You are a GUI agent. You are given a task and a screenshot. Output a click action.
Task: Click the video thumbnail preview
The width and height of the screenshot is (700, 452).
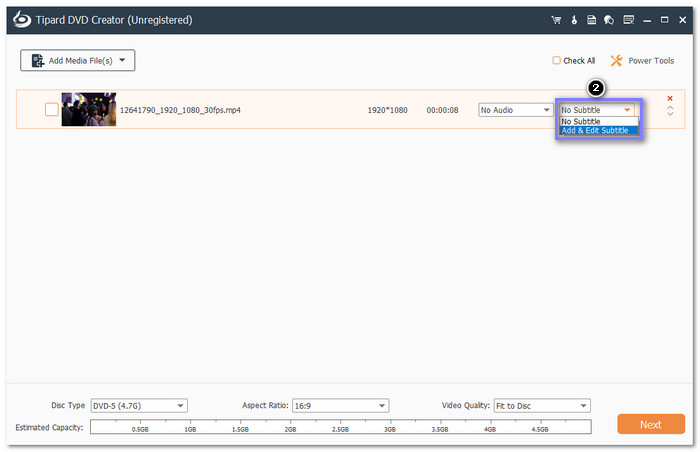[89, 109]
